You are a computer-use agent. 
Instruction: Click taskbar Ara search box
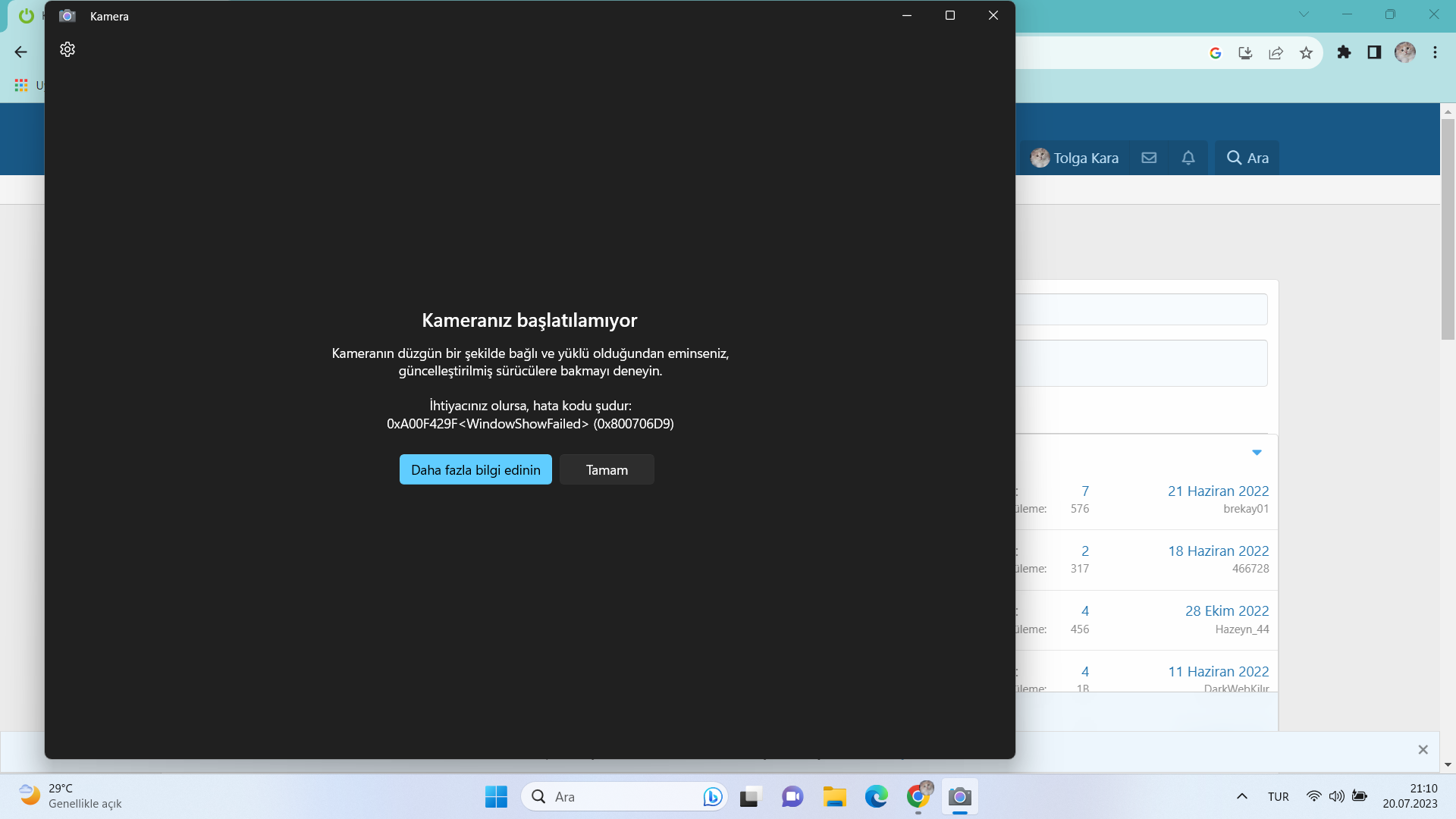tap(623, 797)
